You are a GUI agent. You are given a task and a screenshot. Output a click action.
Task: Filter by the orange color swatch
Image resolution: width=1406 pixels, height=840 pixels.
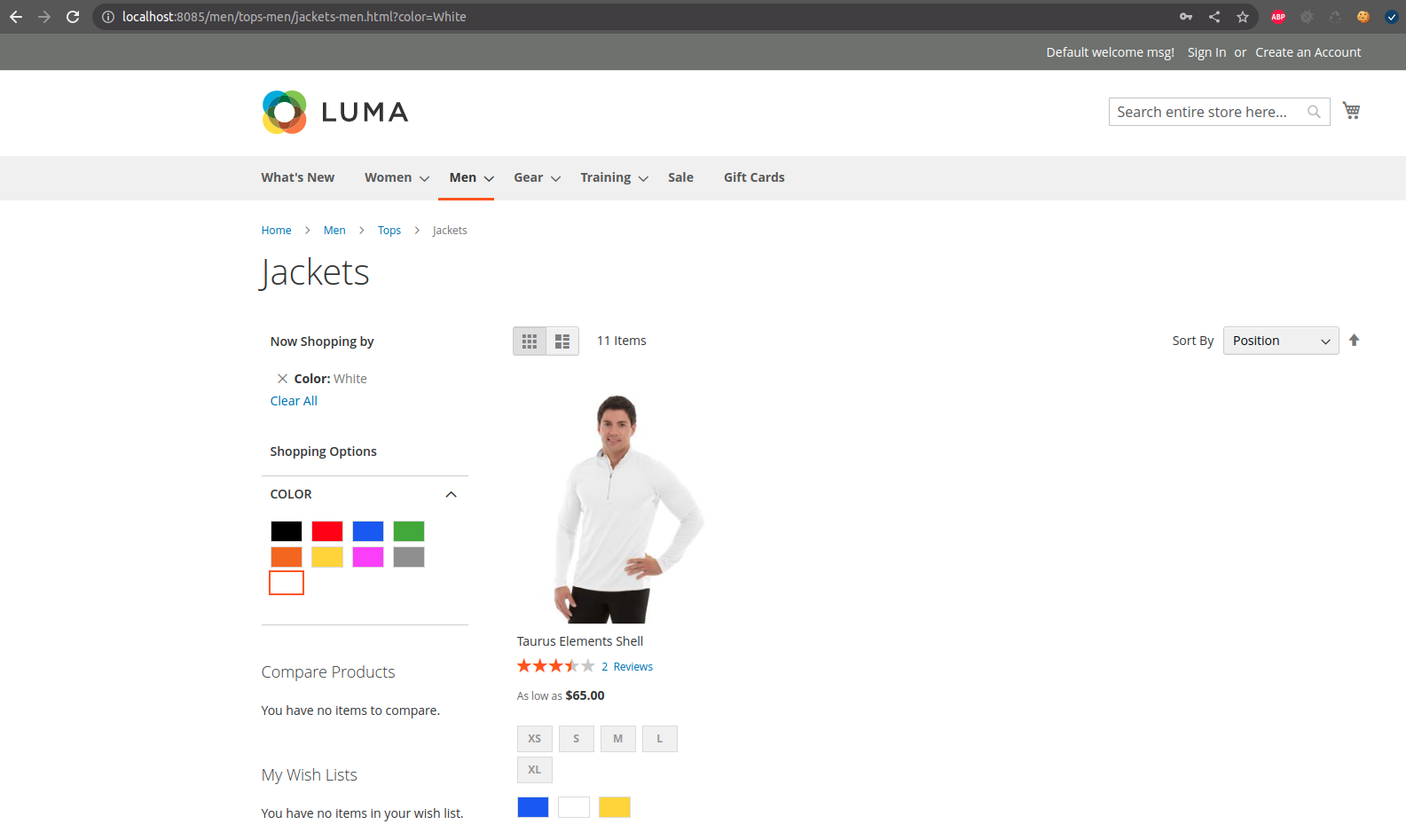(287, 557)
